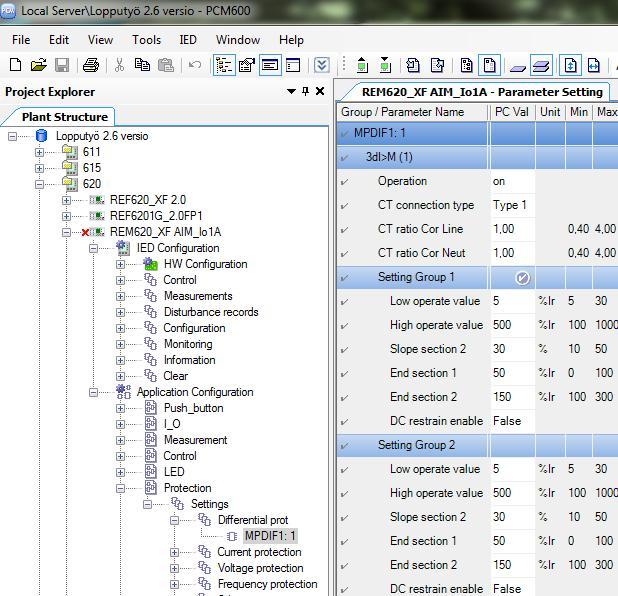This screenshot has height=596, width=618.
Task: Expand the REF6201G_2.0FP1 node
Action: pos(66,216)
